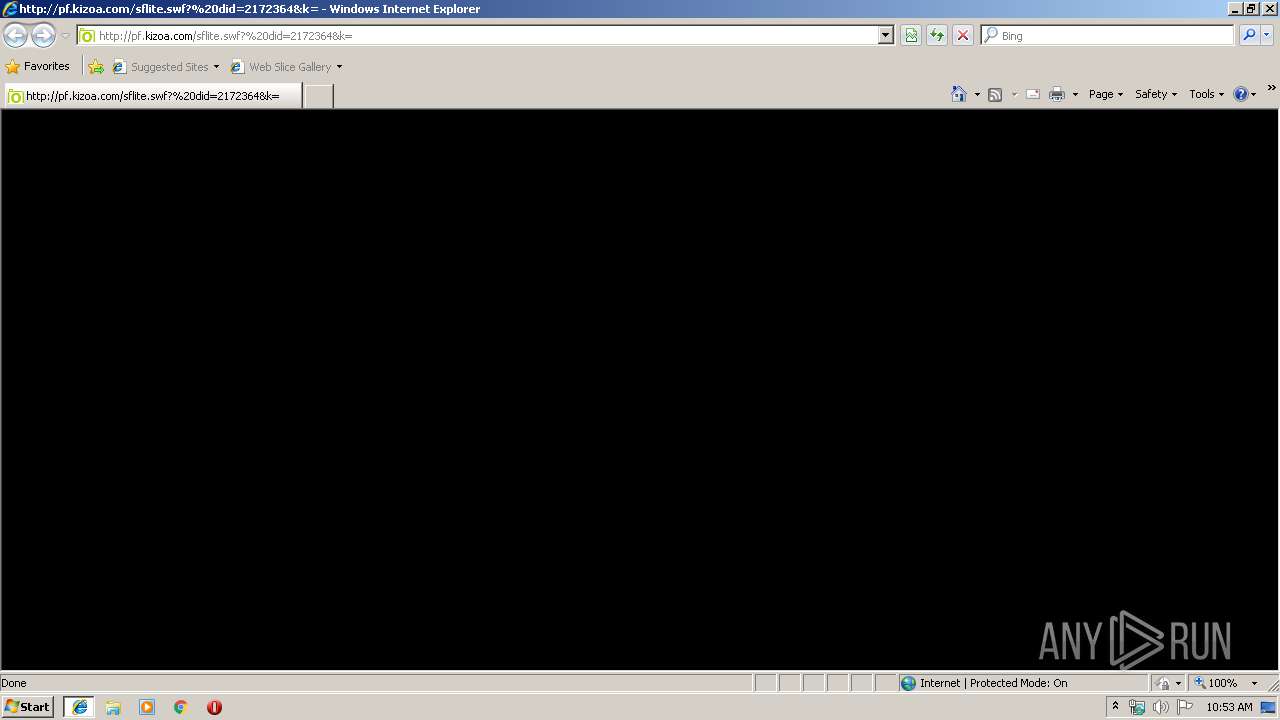
Task: Click the volume speaker tray icon
Action: pos(1161,707)
